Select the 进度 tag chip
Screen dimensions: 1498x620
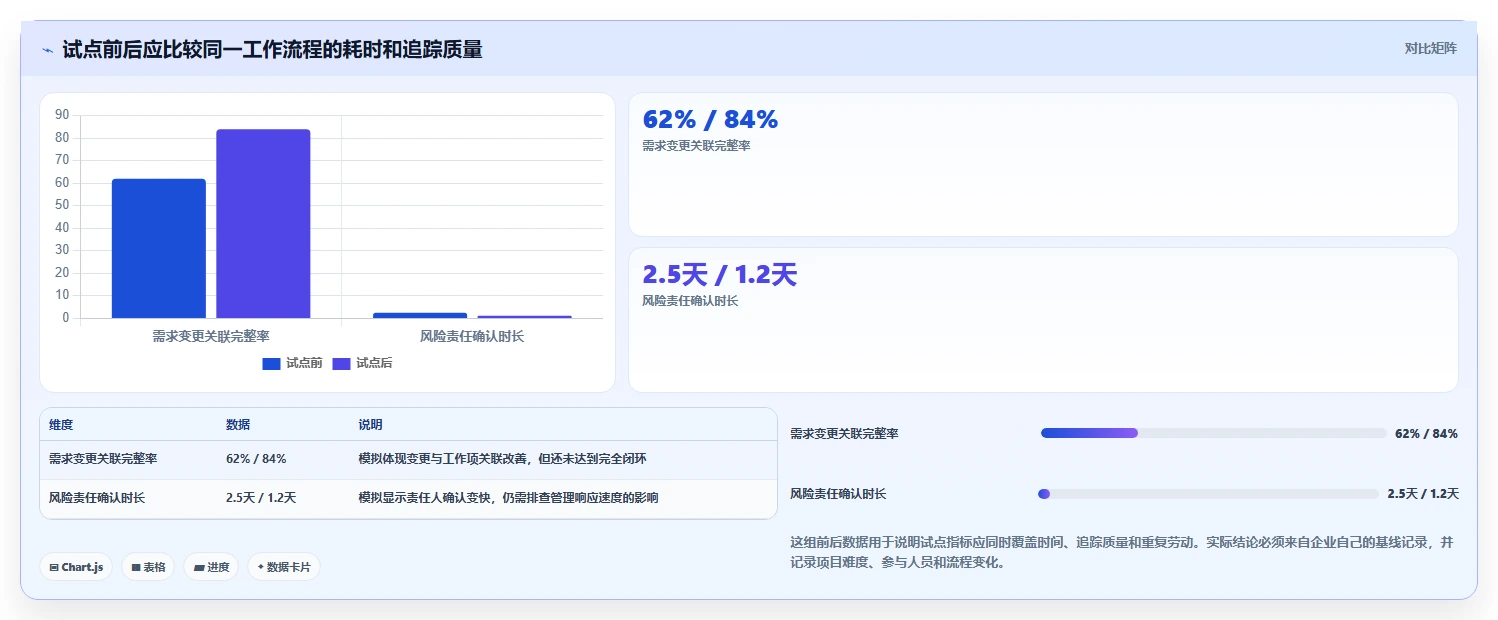[x=211, y=567]
